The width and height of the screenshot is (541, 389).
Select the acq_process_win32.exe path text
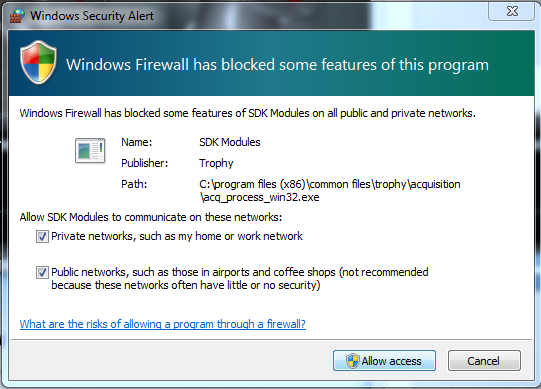point(329,191)
